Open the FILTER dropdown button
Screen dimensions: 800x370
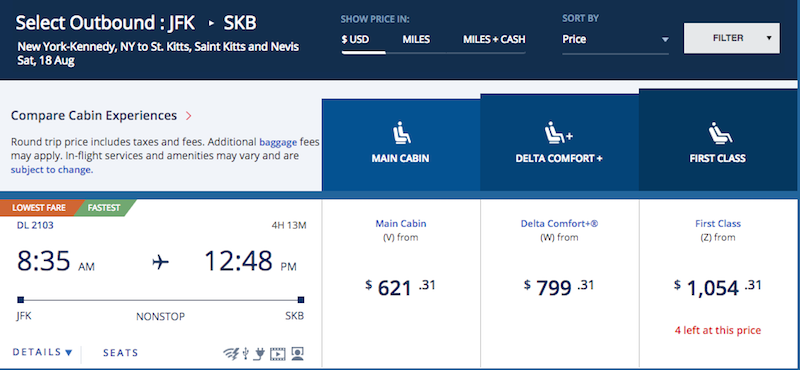point(732,38)
